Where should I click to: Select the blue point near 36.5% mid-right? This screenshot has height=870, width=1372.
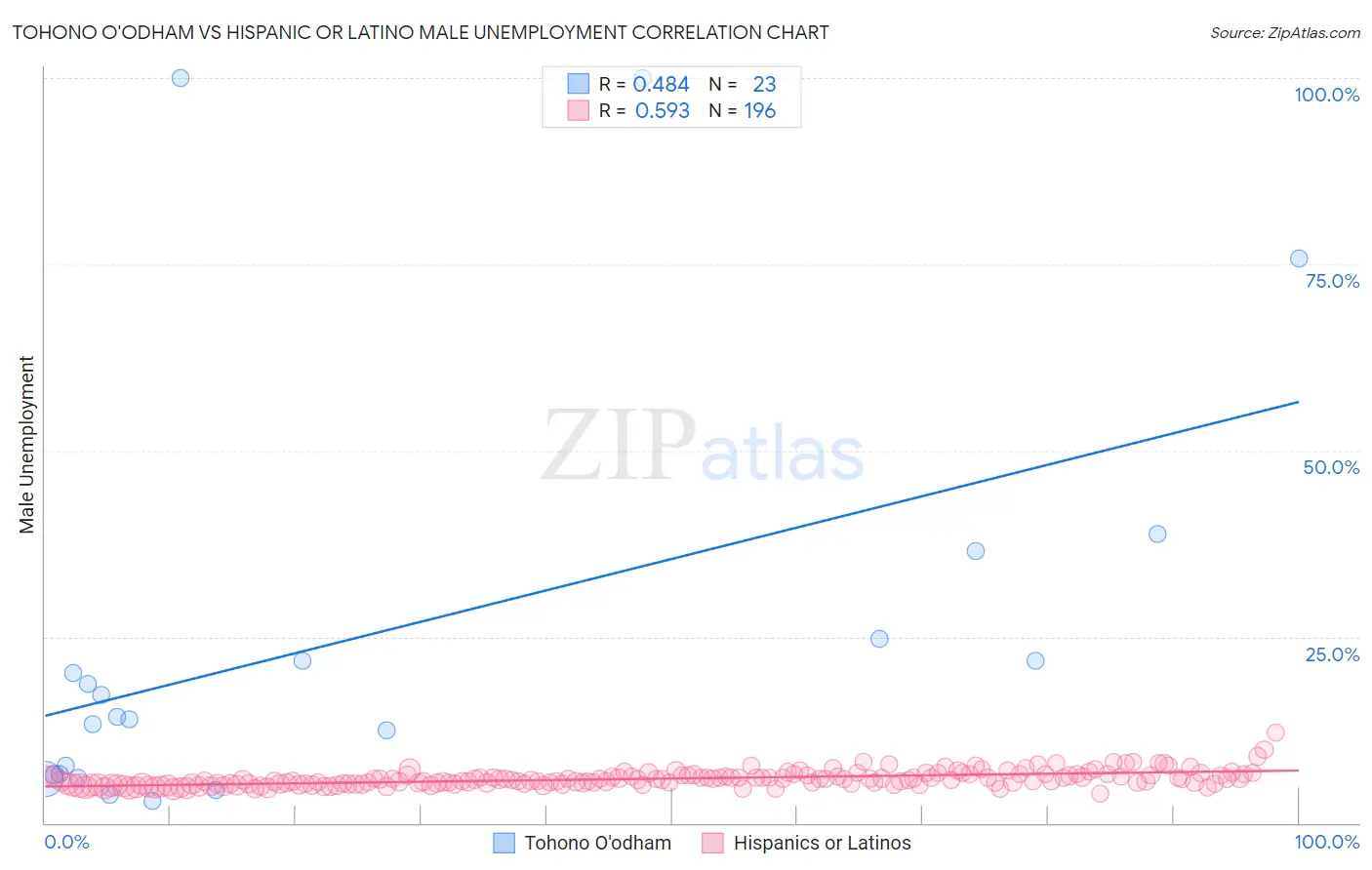pos(976,551)
